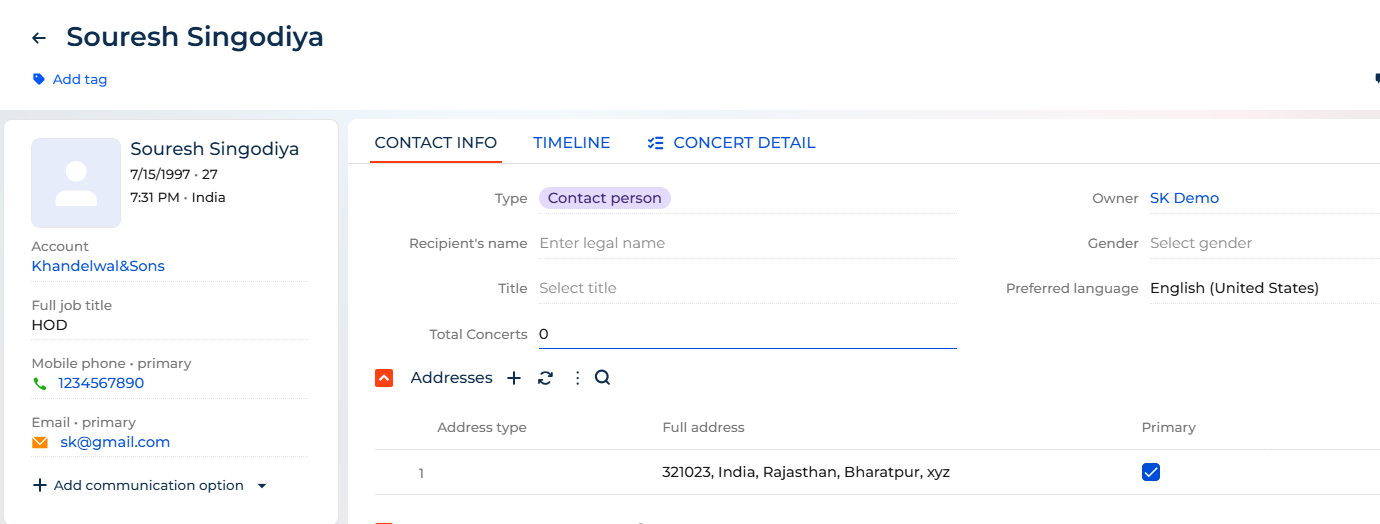Screen dimensions: 1380x524
Task: Add a new address with plus icon
Action: click(x=514, y=378)
